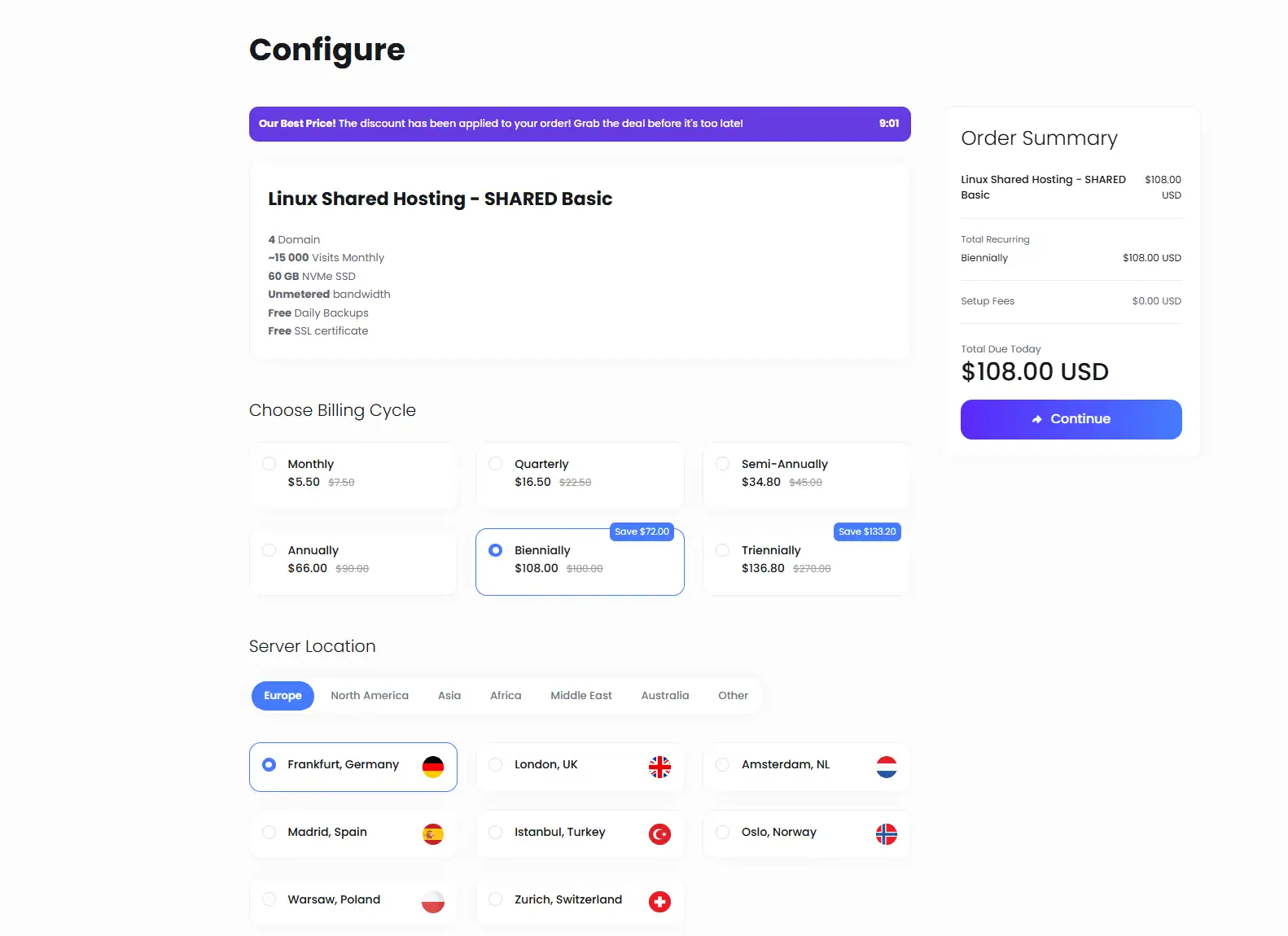
Task: Pick the Quarterly billing cycle
Action: pyautogui.click(x=580, y=475)
